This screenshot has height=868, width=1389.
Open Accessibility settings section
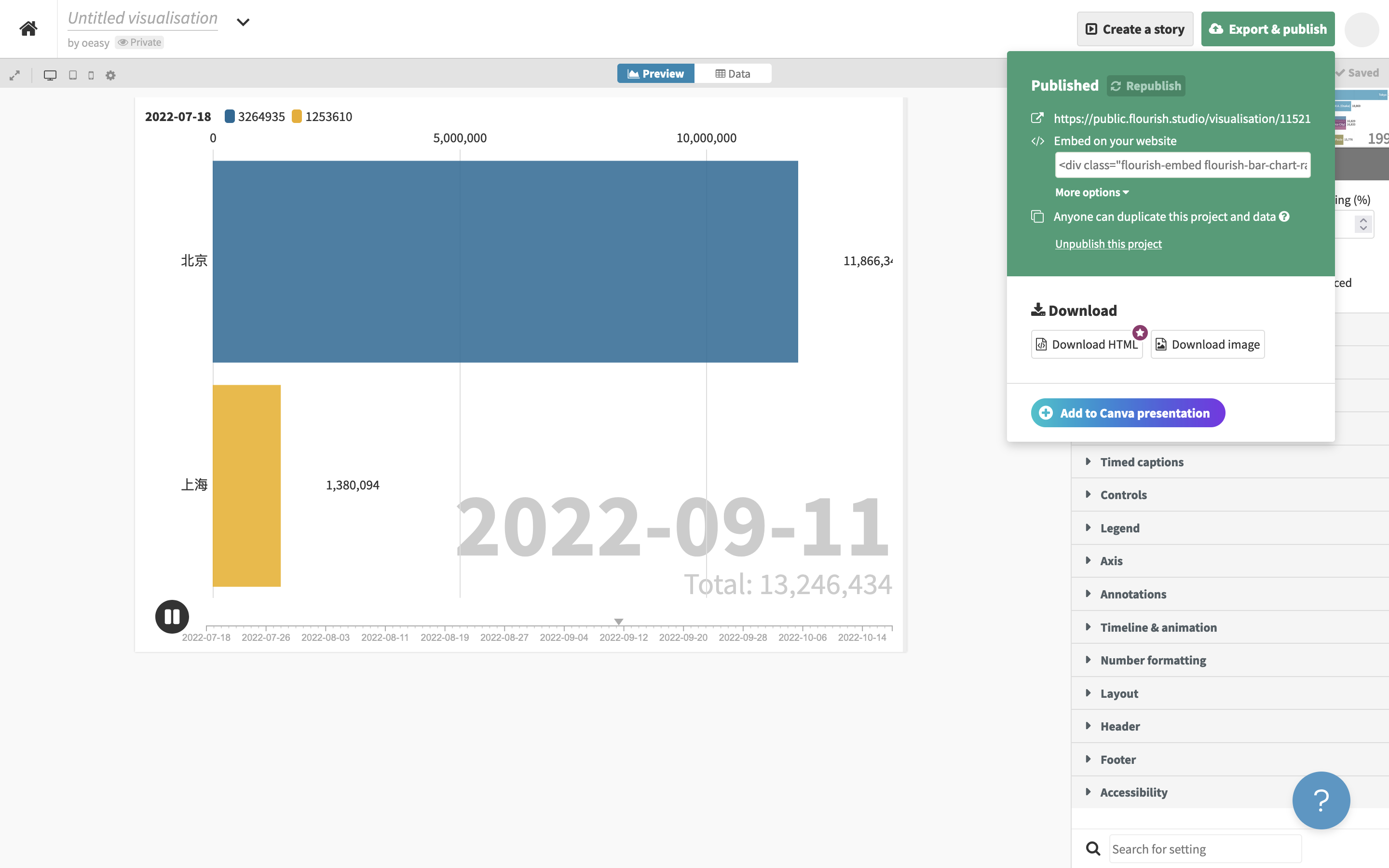(x=1229, y=792)
